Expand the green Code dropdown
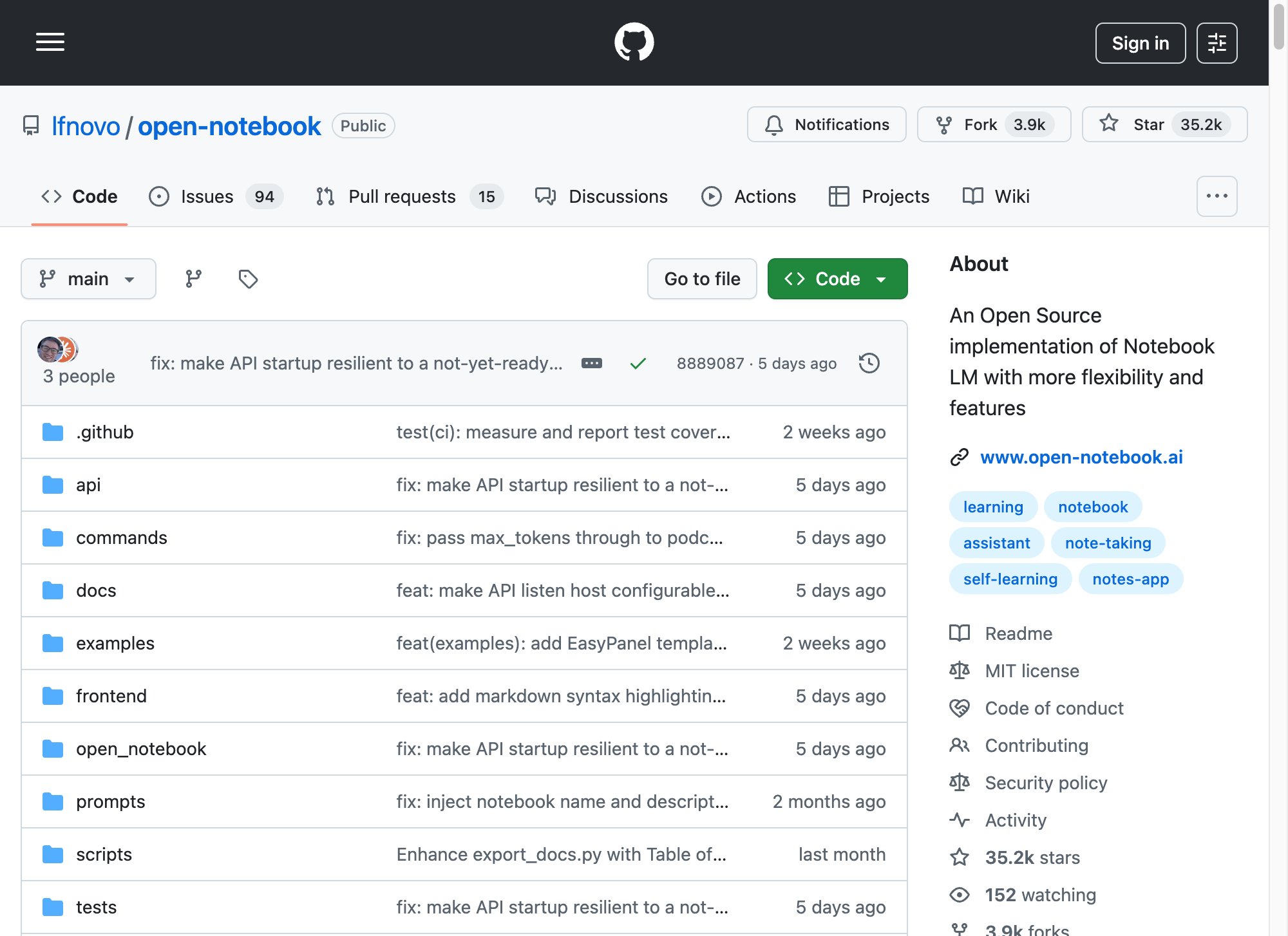The height and width of the screenshot is (936, 1288). tap(837, 279)
